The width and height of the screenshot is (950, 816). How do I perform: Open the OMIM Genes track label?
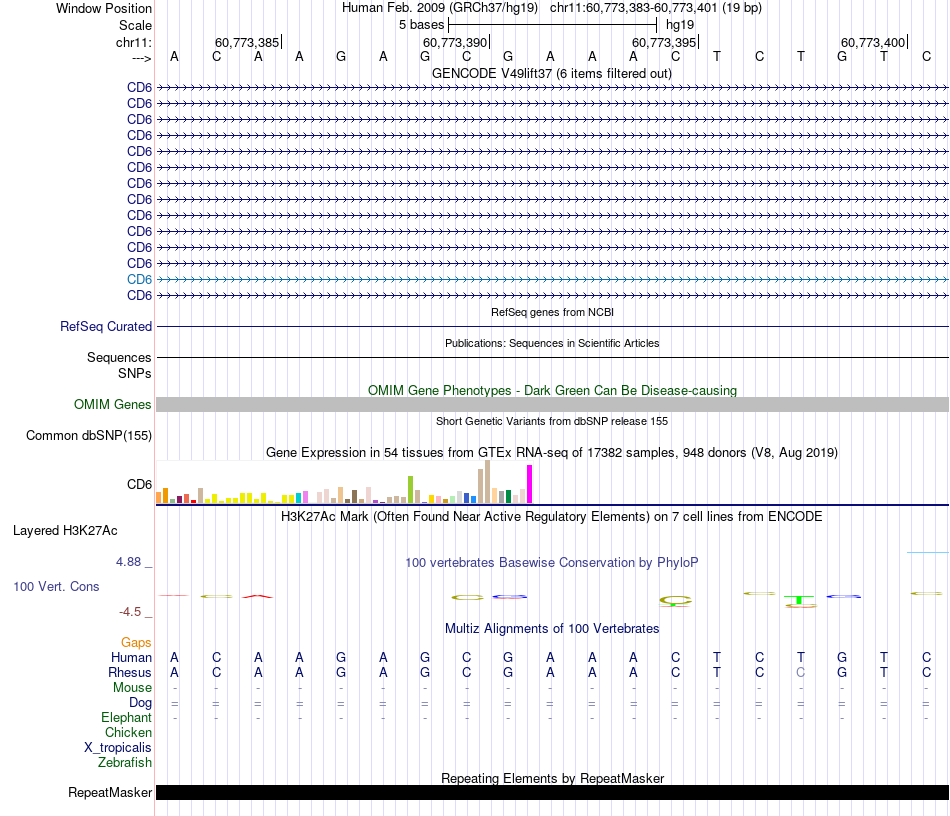112,404
